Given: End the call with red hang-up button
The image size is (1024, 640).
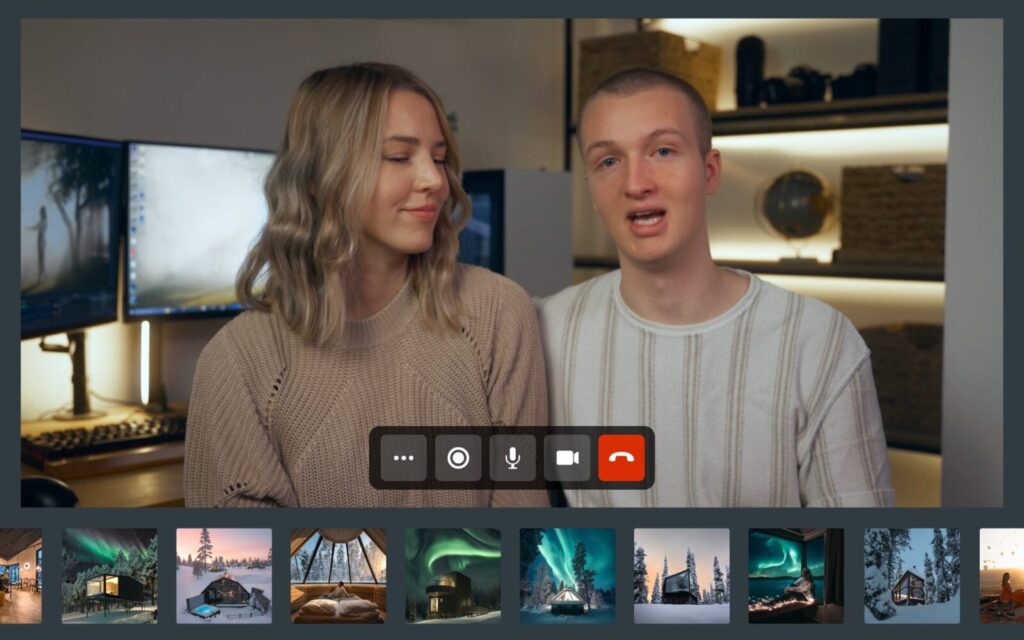Looking at the screenshot, I should point(621,458).
